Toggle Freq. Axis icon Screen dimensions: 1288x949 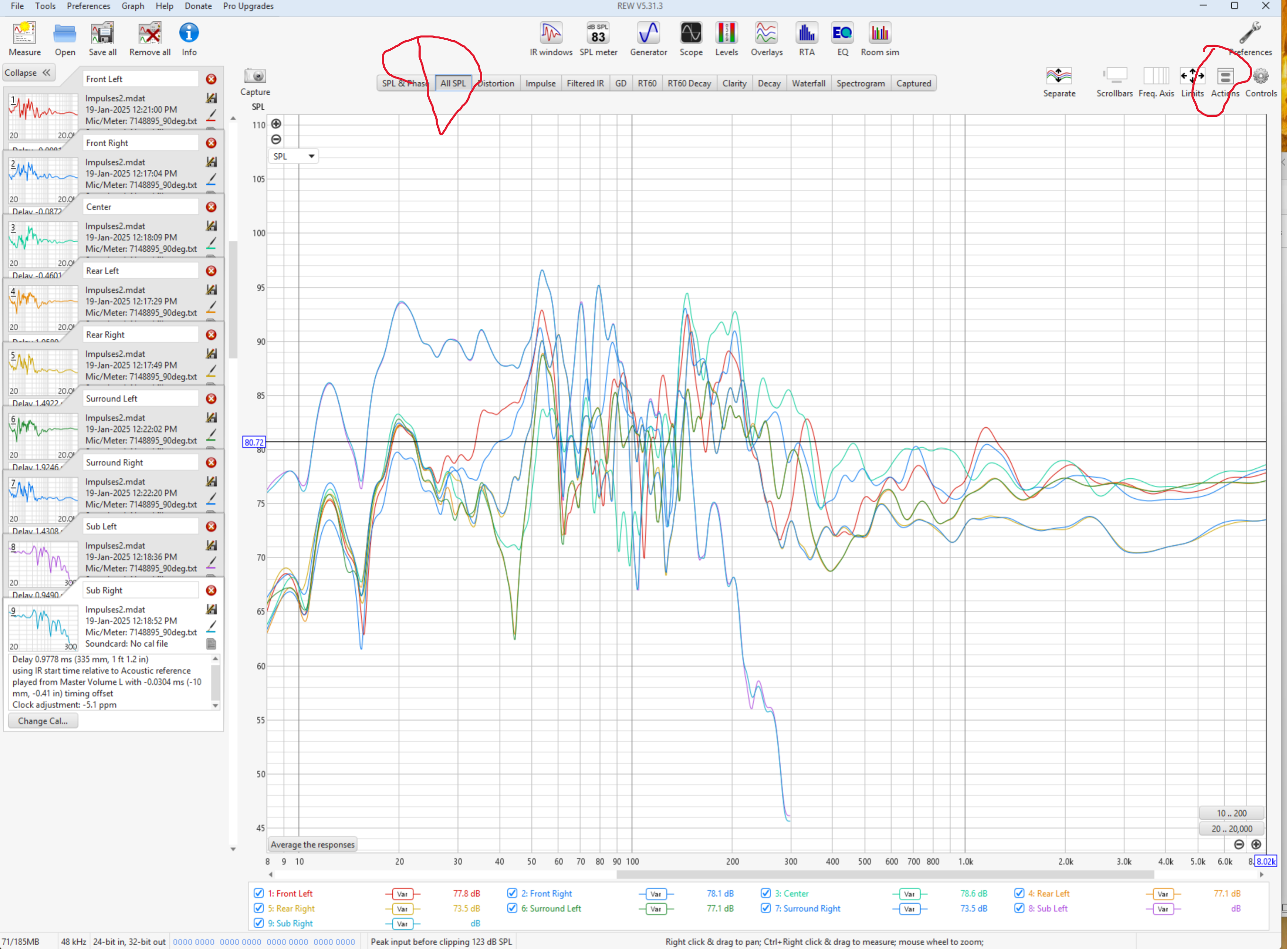tap(1156, 76)
